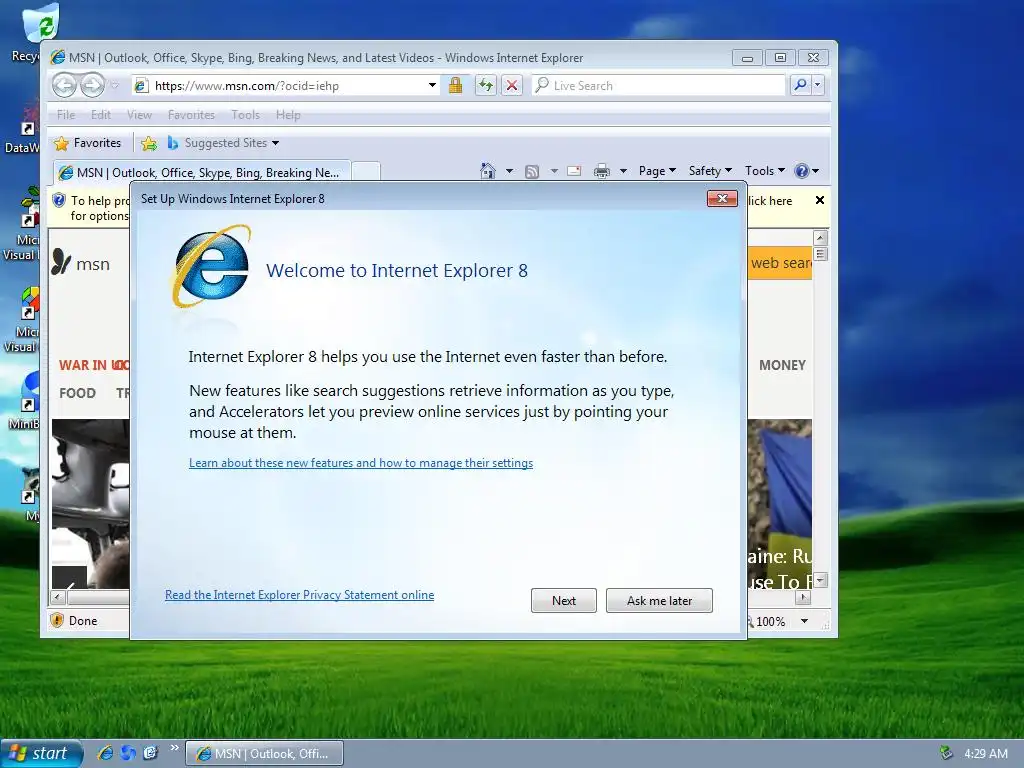Click the Ukraine news image on the right

pyautogui.click(x=780, y=504)
